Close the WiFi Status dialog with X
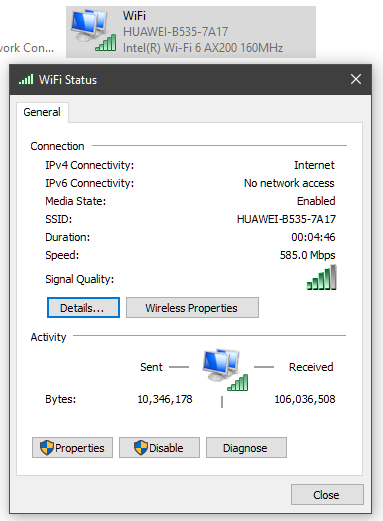This screenshot has height=521, width=383. 356,79
